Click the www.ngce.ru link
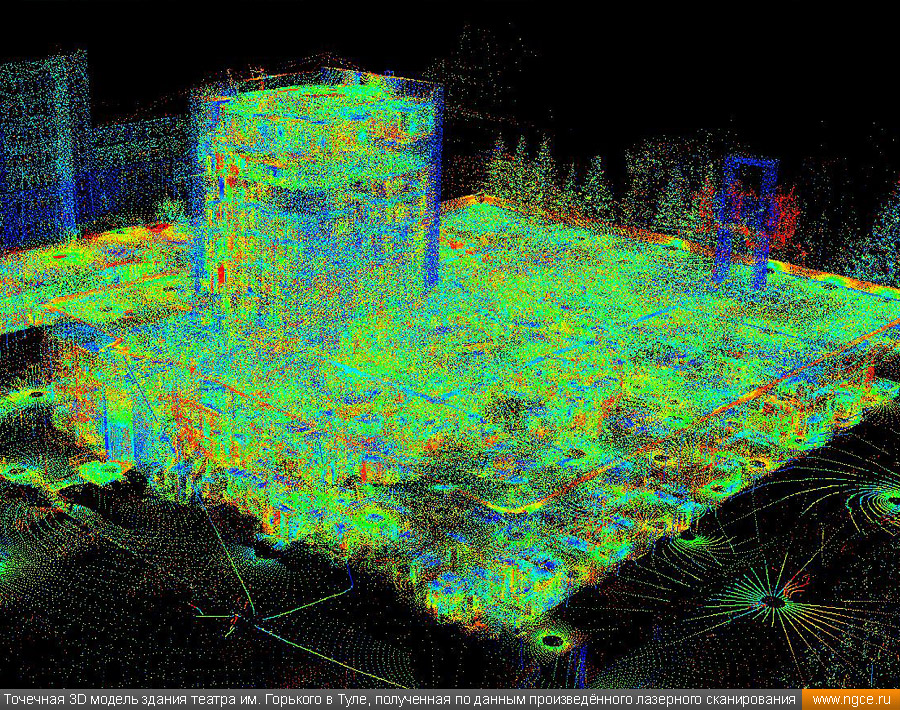 pos(851,700)
